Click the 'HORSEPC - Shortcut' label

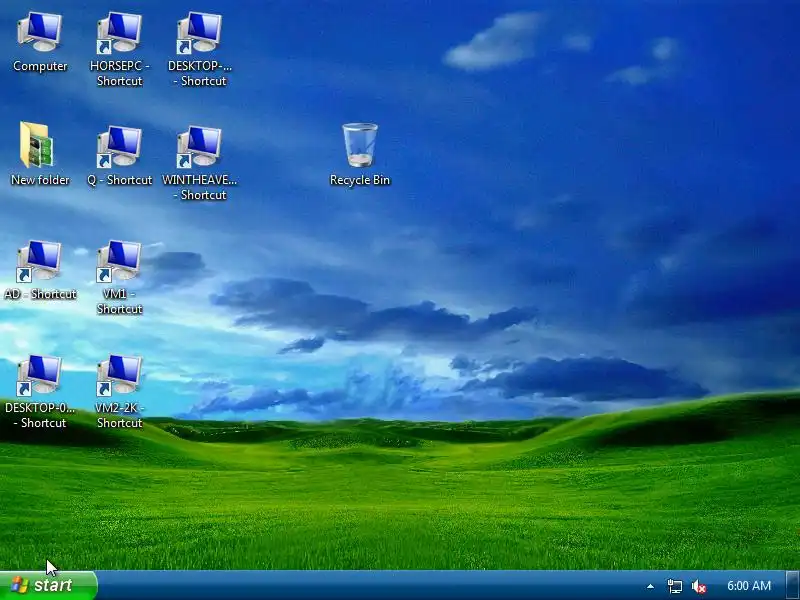119,73
